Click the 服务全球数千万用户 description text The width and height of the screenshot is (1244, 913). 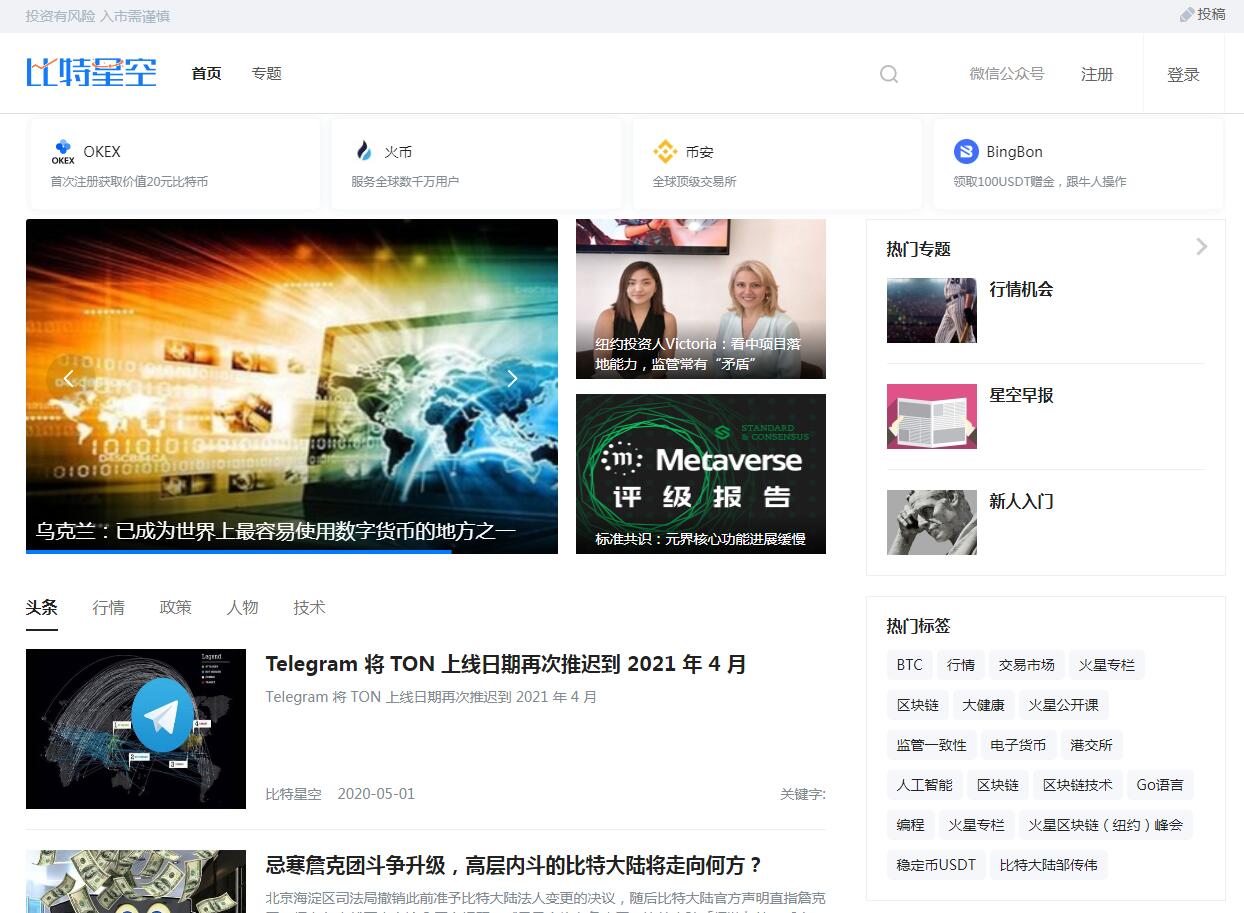point(405,182)
